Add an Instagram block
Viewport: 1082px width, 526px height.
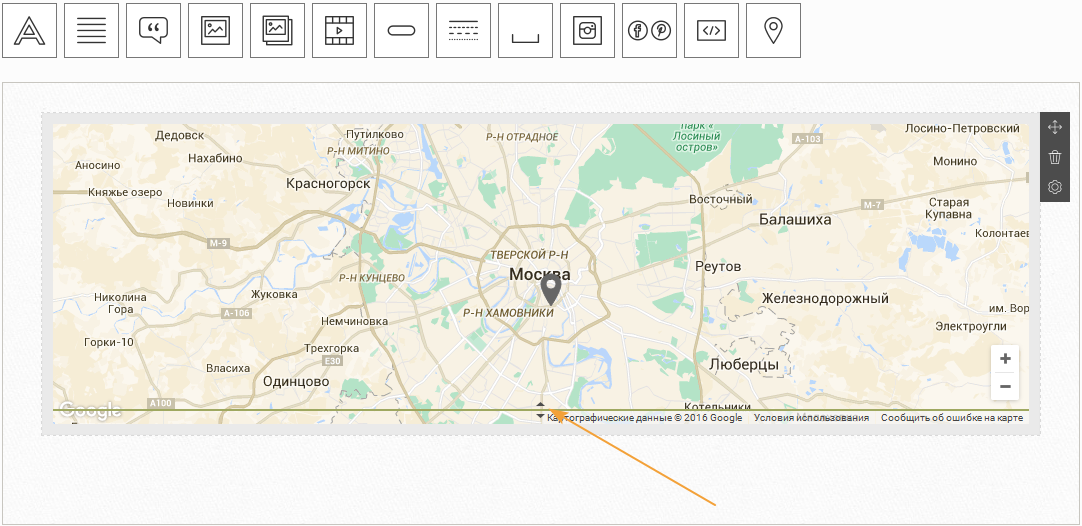587,30
